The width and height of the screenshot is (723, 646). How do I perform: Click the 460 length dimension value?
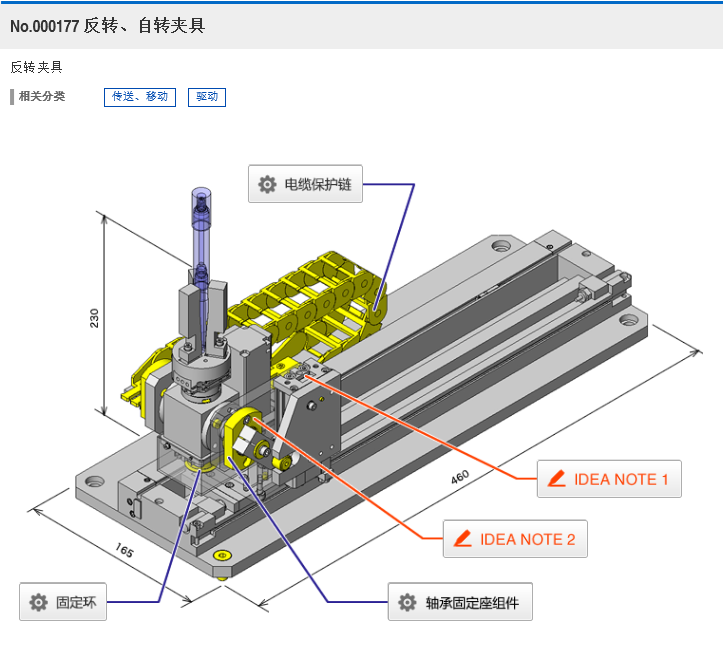coord(460,477)
